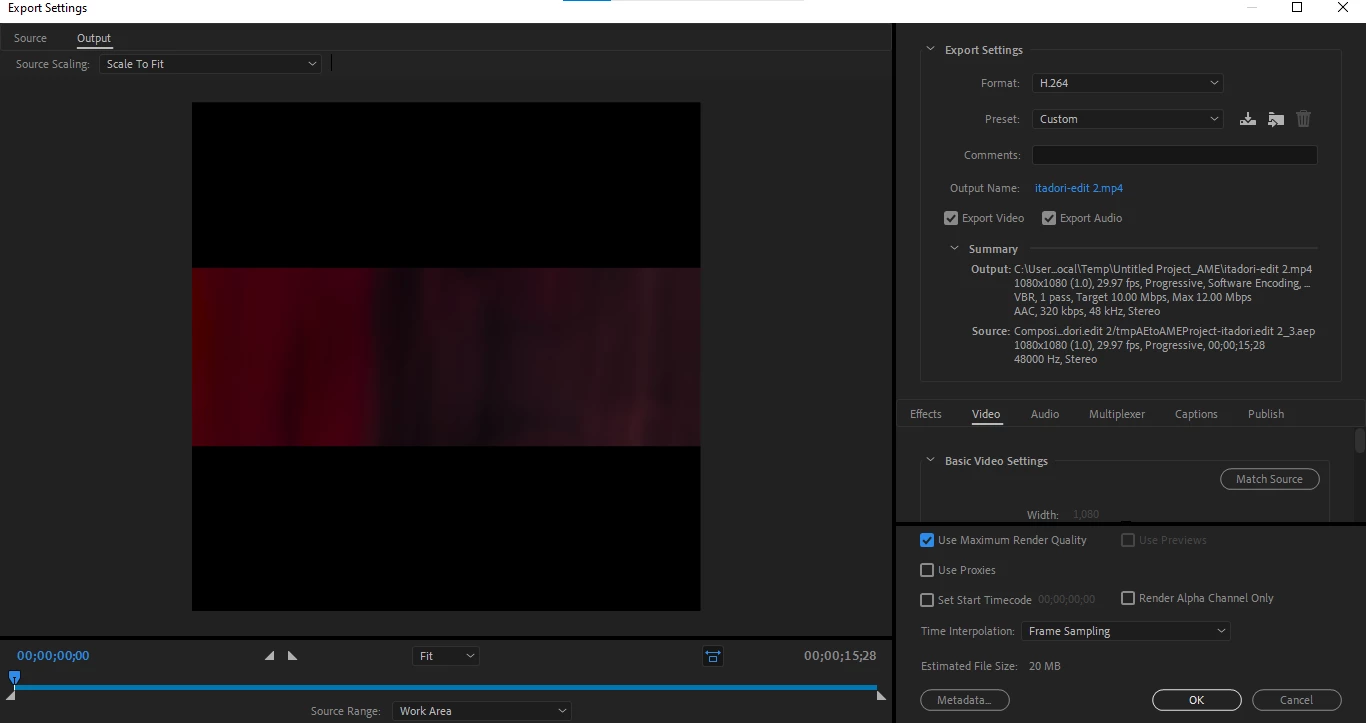The height and width of the screenshot is (723, 1366).
Task: Click the duration timecode 00;00;15;28
Action: (x=840, y=656)
